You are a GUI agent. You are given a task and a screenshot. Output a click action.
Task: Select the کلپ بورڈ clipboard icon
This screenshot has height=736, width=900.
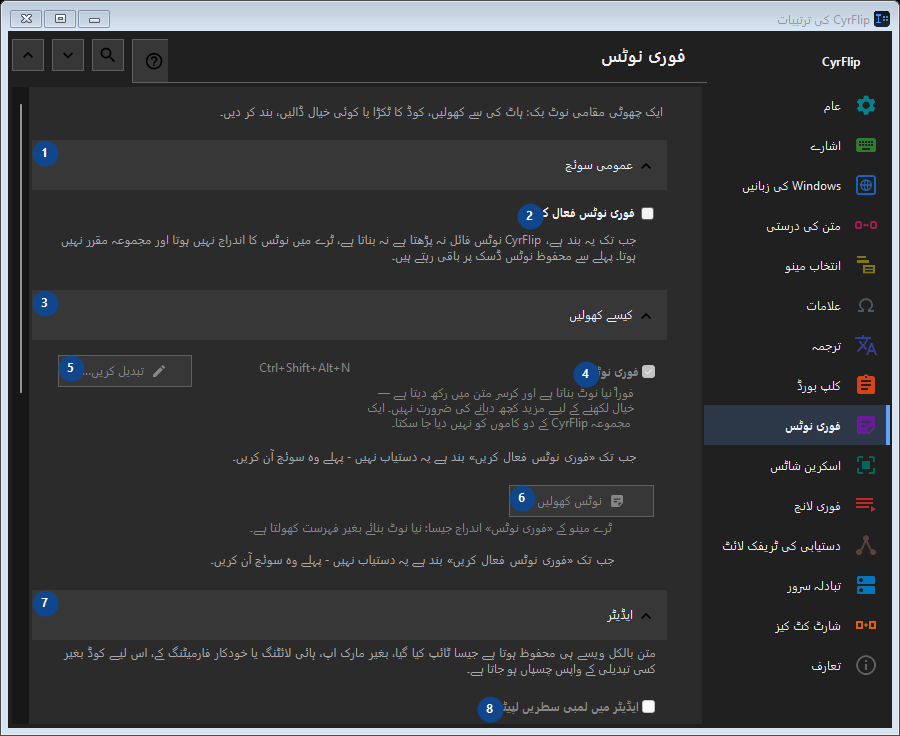(866, 385)
